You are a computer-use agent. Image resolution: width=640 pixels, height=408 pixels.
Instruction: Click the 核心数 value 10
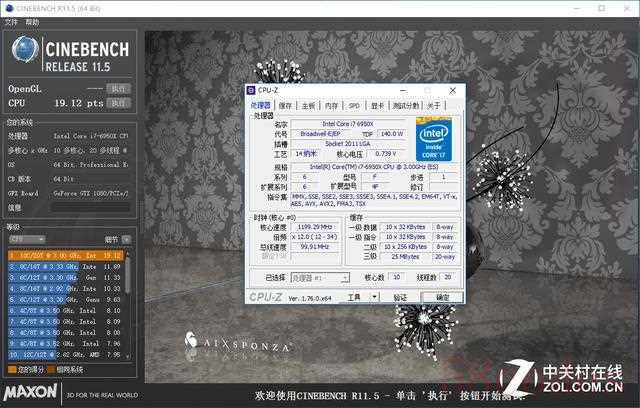click(396, 277)
